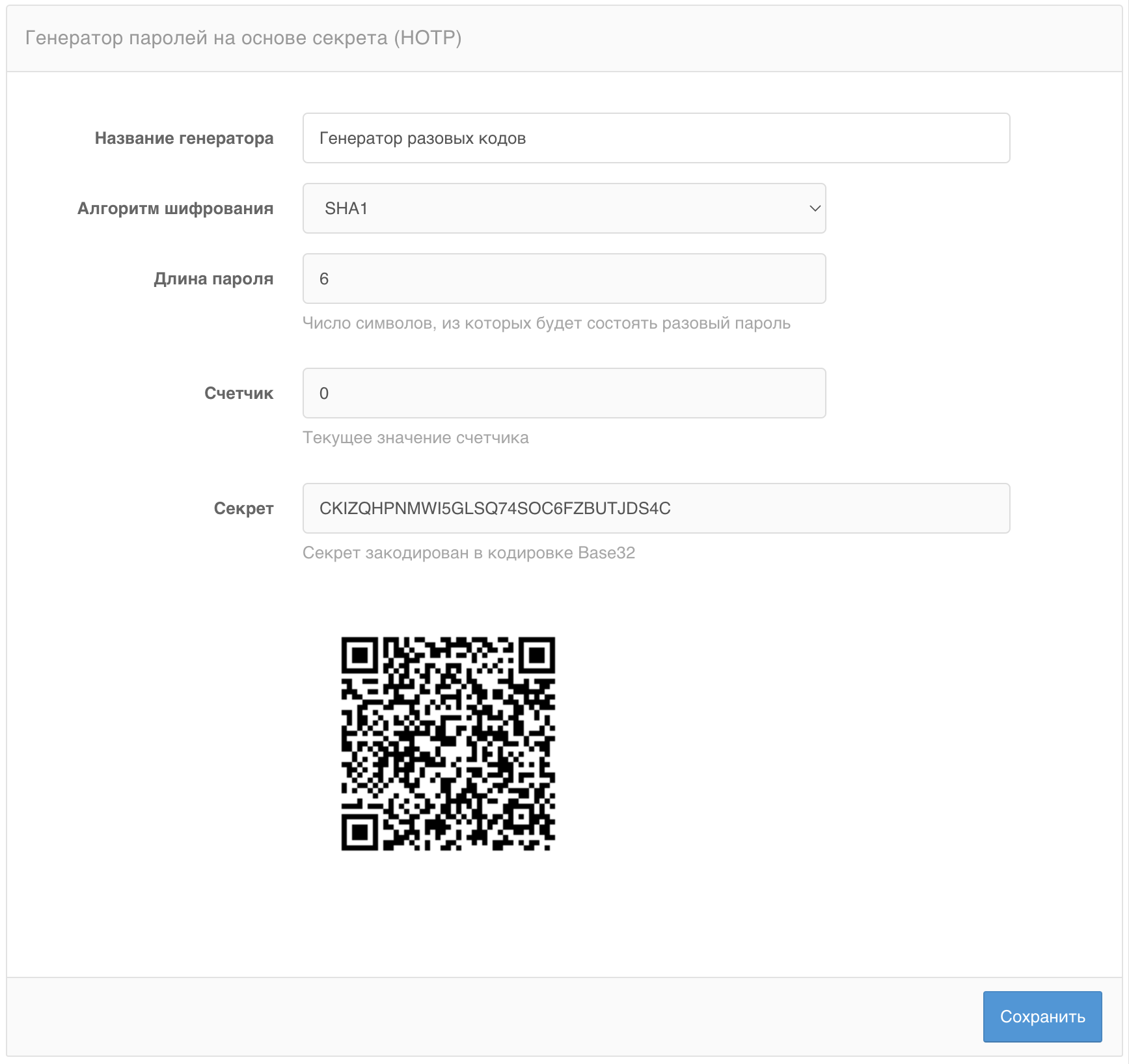Click into the Длина пароля field
Image resolution: width=1129 pixels, height=1064 pixels.
564,279
